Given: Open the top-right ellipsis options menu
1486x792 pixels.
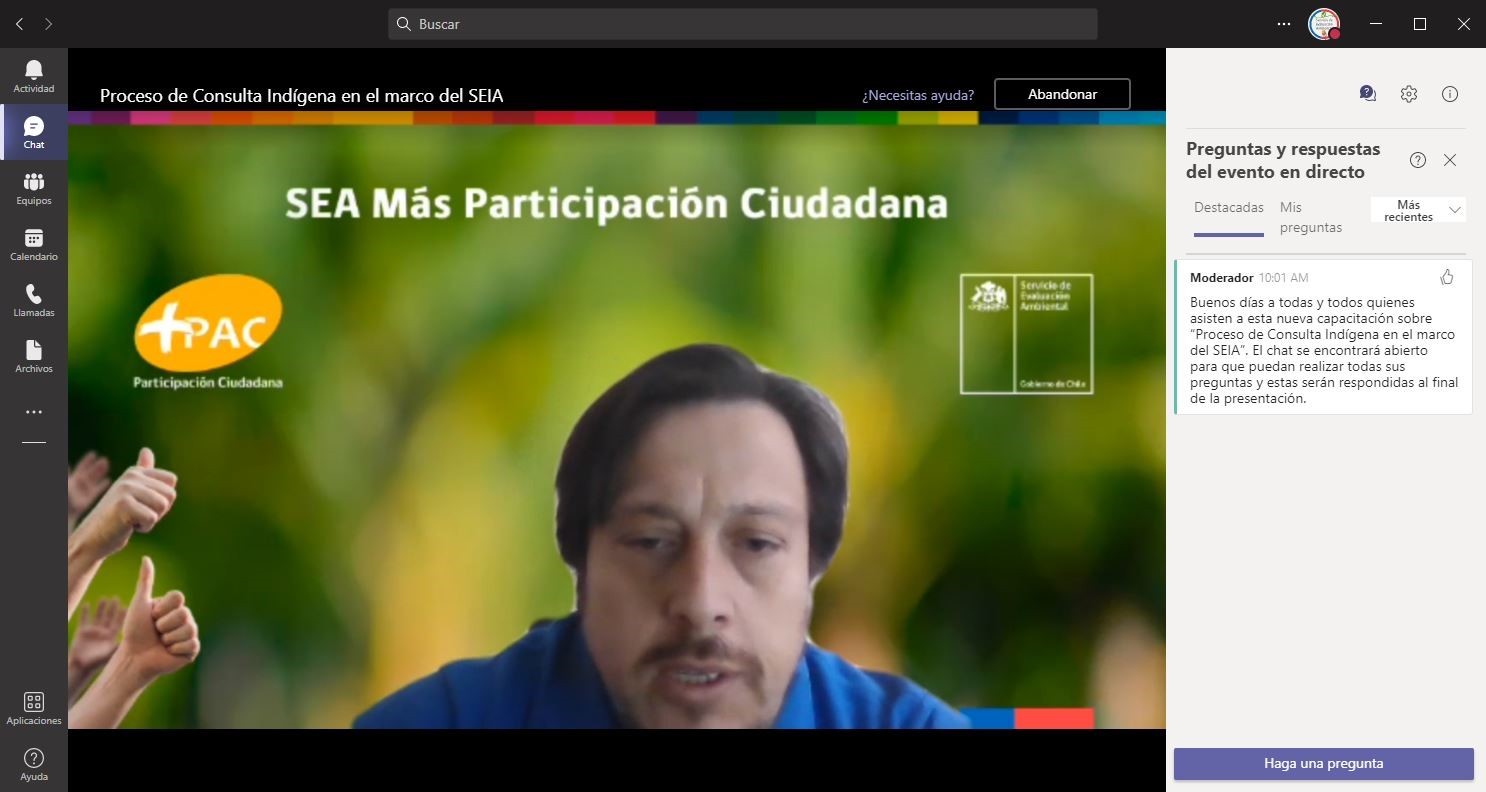Looking at the screenshot, I should [1284, 24].
